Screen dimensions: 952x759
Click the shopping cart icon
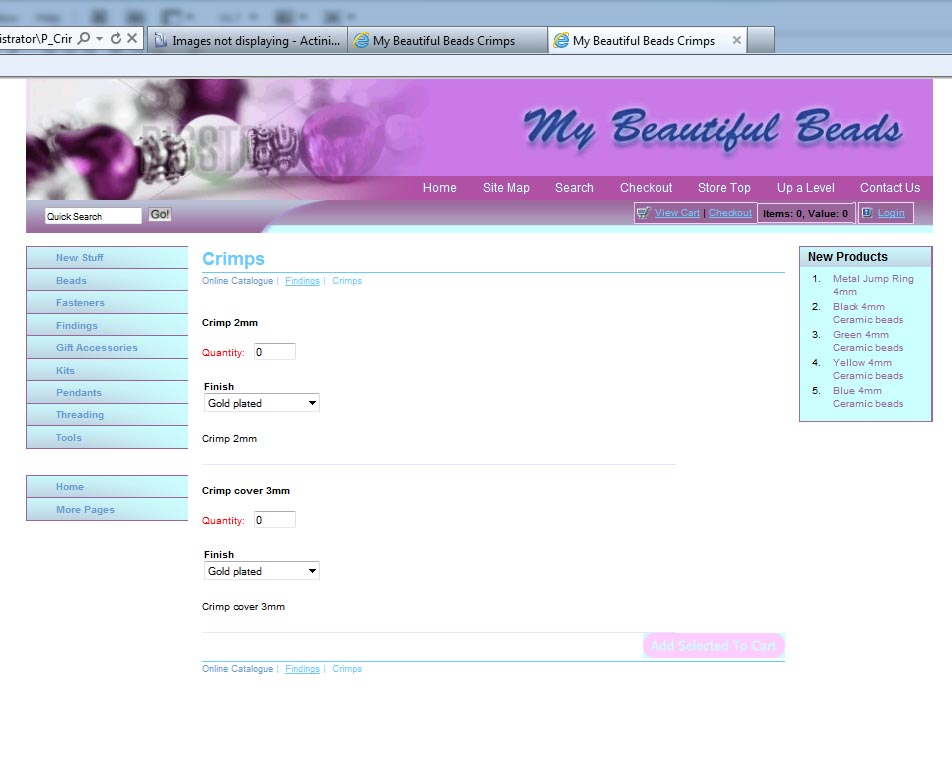point(643,213)
